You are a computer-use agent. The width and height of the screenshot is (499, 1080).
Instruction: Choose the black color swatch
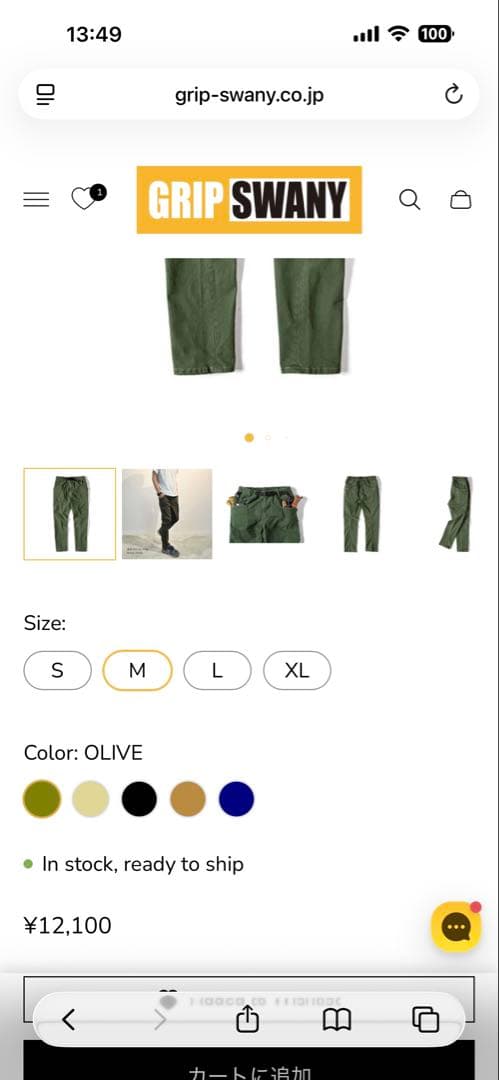(139, 799)
